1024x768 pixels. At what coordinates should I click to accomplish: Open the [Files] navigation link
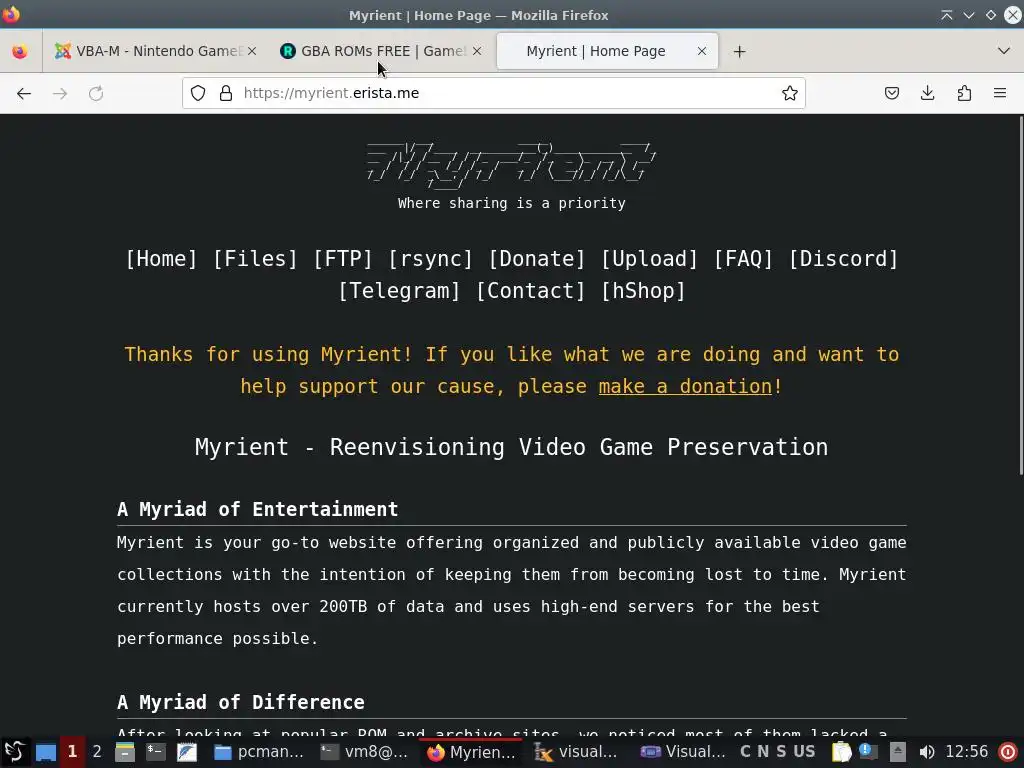pos(255,259)
